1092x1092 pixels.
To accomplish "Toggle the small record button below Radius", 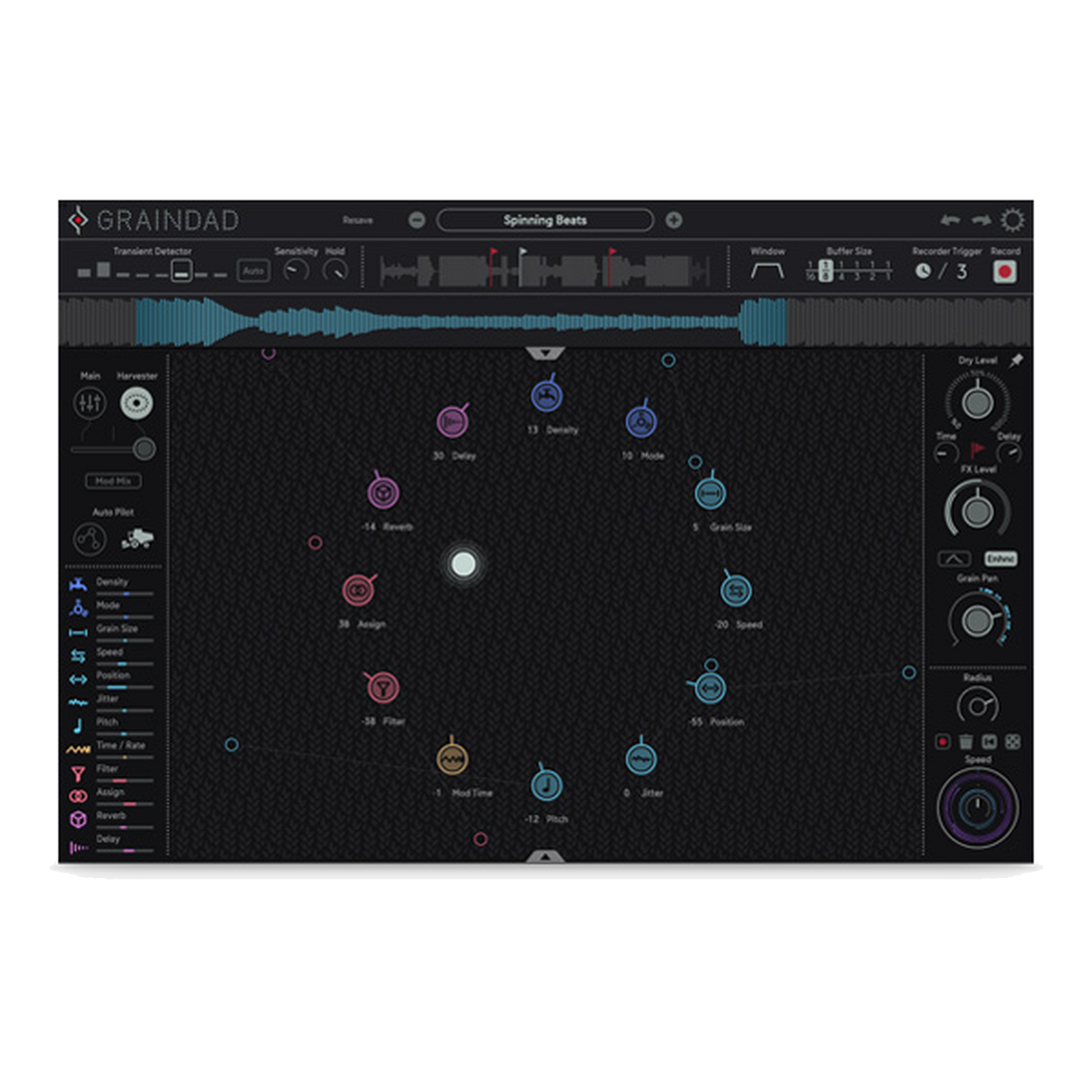I will [942, 742].
